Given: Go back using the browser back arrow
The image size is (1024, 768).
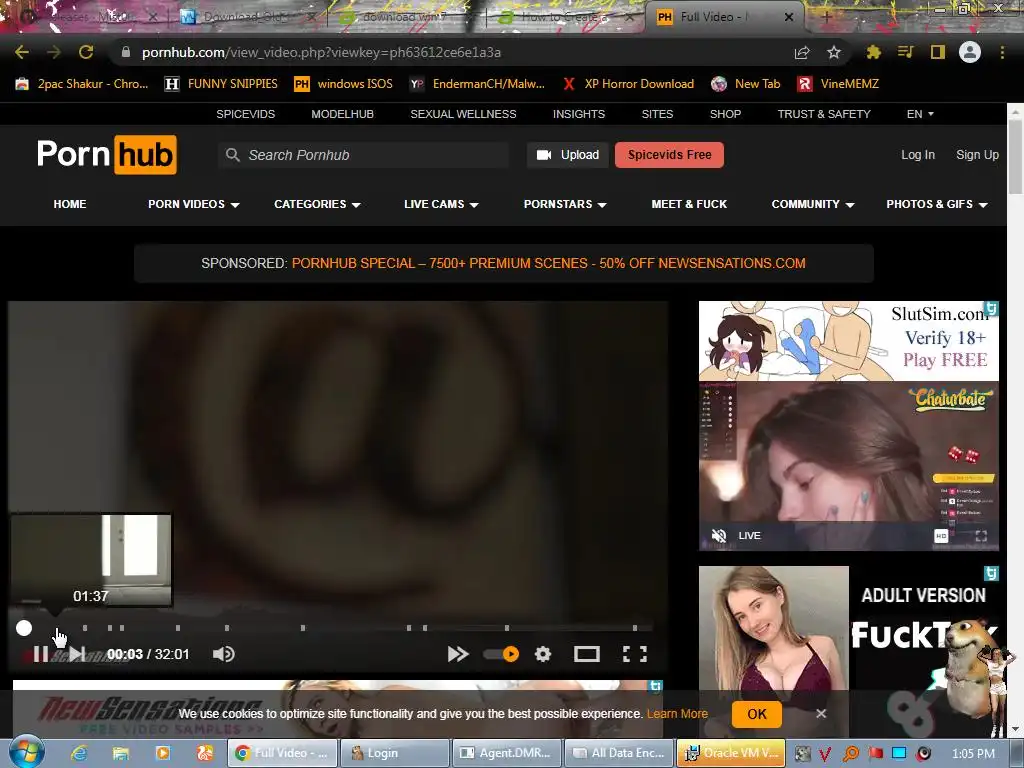Looking at the screenshot, I should [22, 52].
